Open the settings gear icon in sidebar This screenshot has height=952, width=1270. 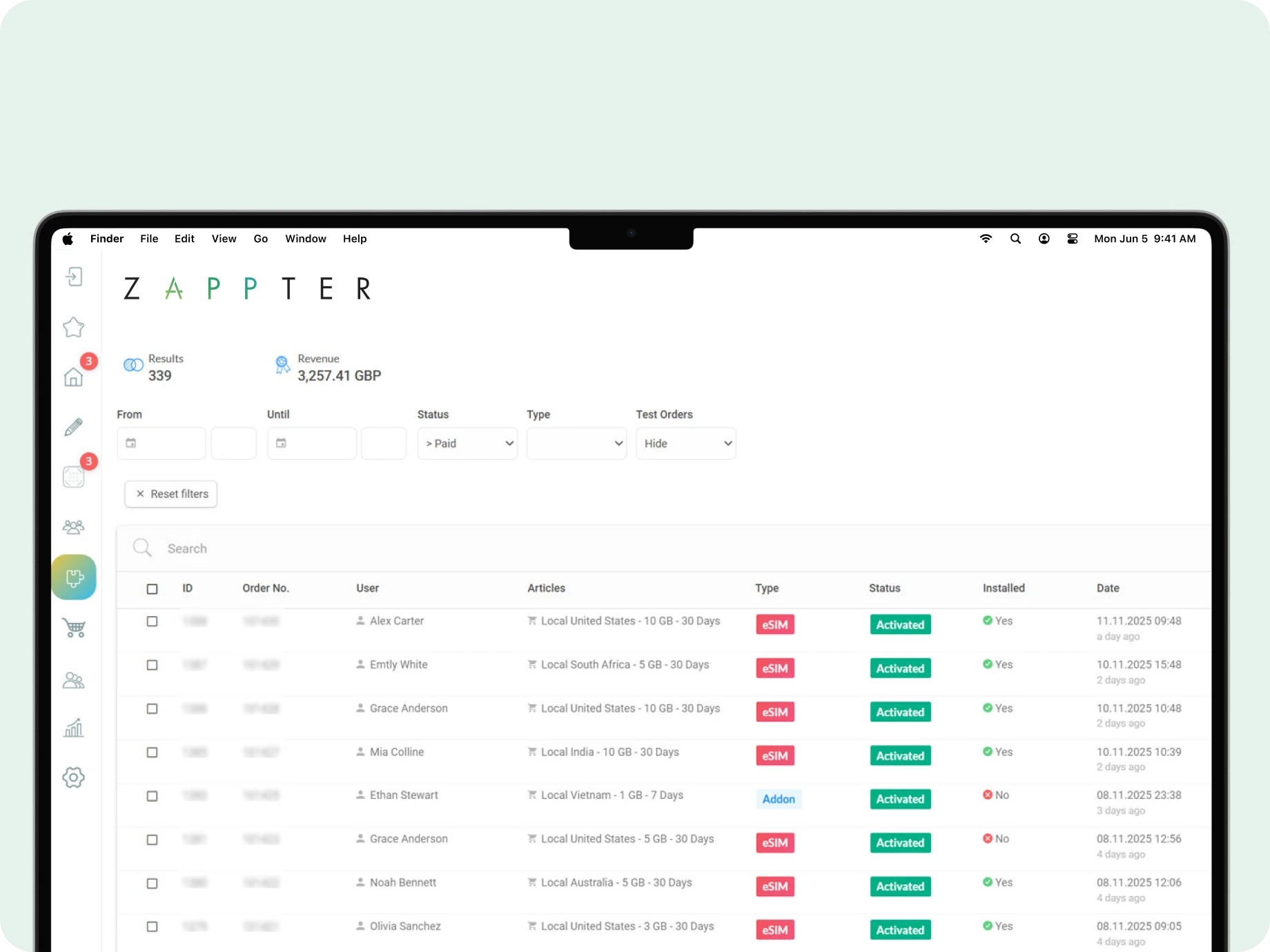pos(74,777)
